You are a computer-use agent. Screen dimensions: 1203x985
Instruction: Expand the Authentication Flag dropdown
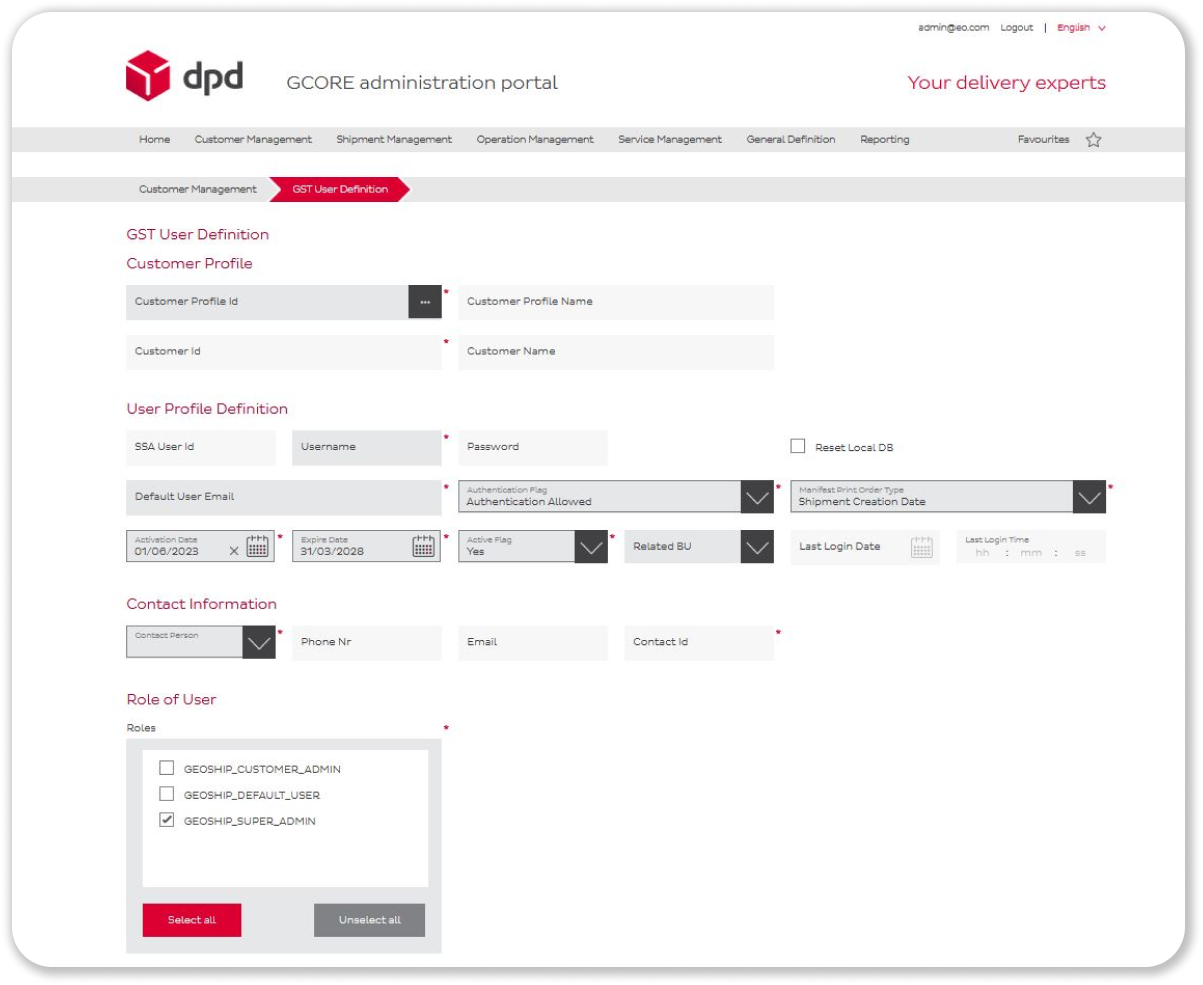point(757,497)
